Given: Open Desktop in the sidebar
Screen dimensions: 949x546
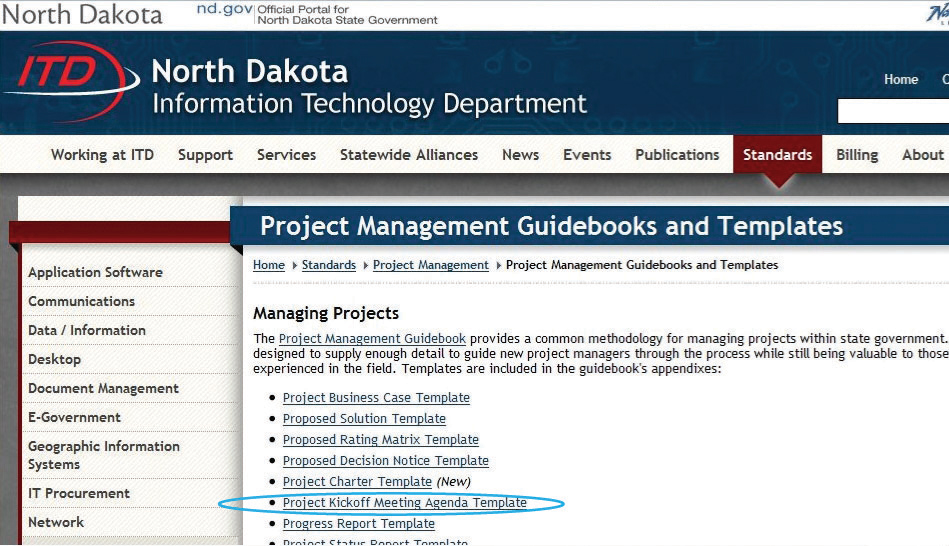Looking at the screenshot, I should coord(54,360).
